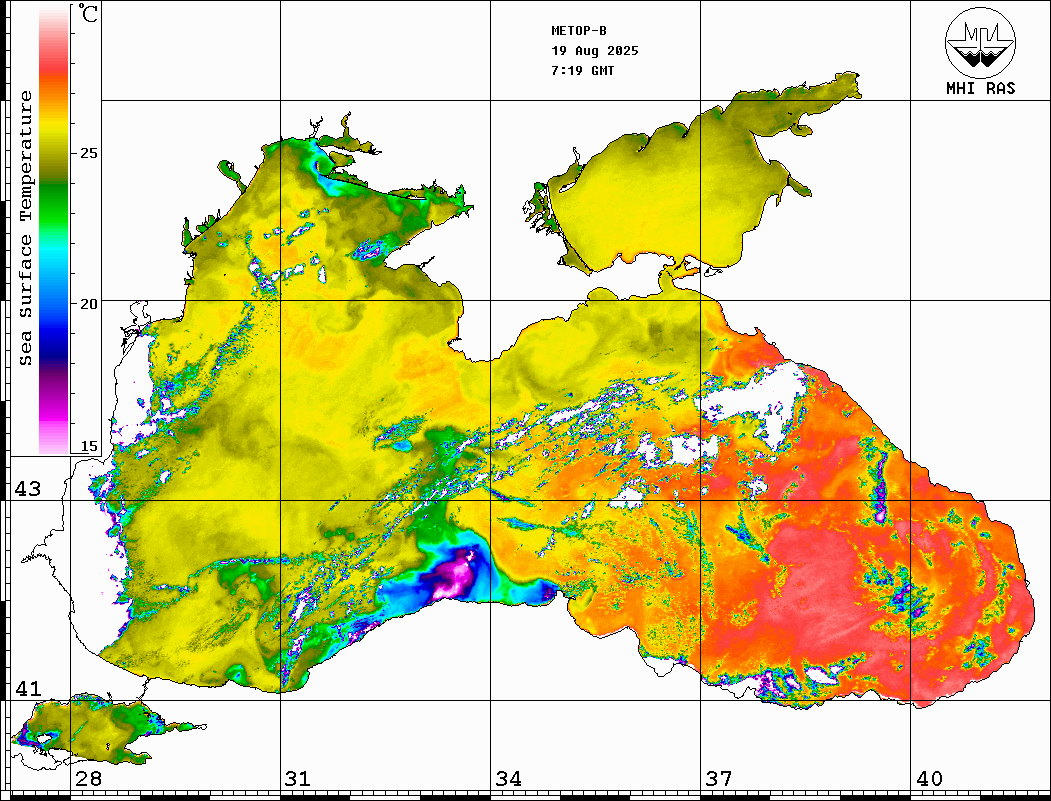Image resolution: width=1051 pixels, height=801 pixels.
Task: Click longitude label '40'
Action: (929, 779)
